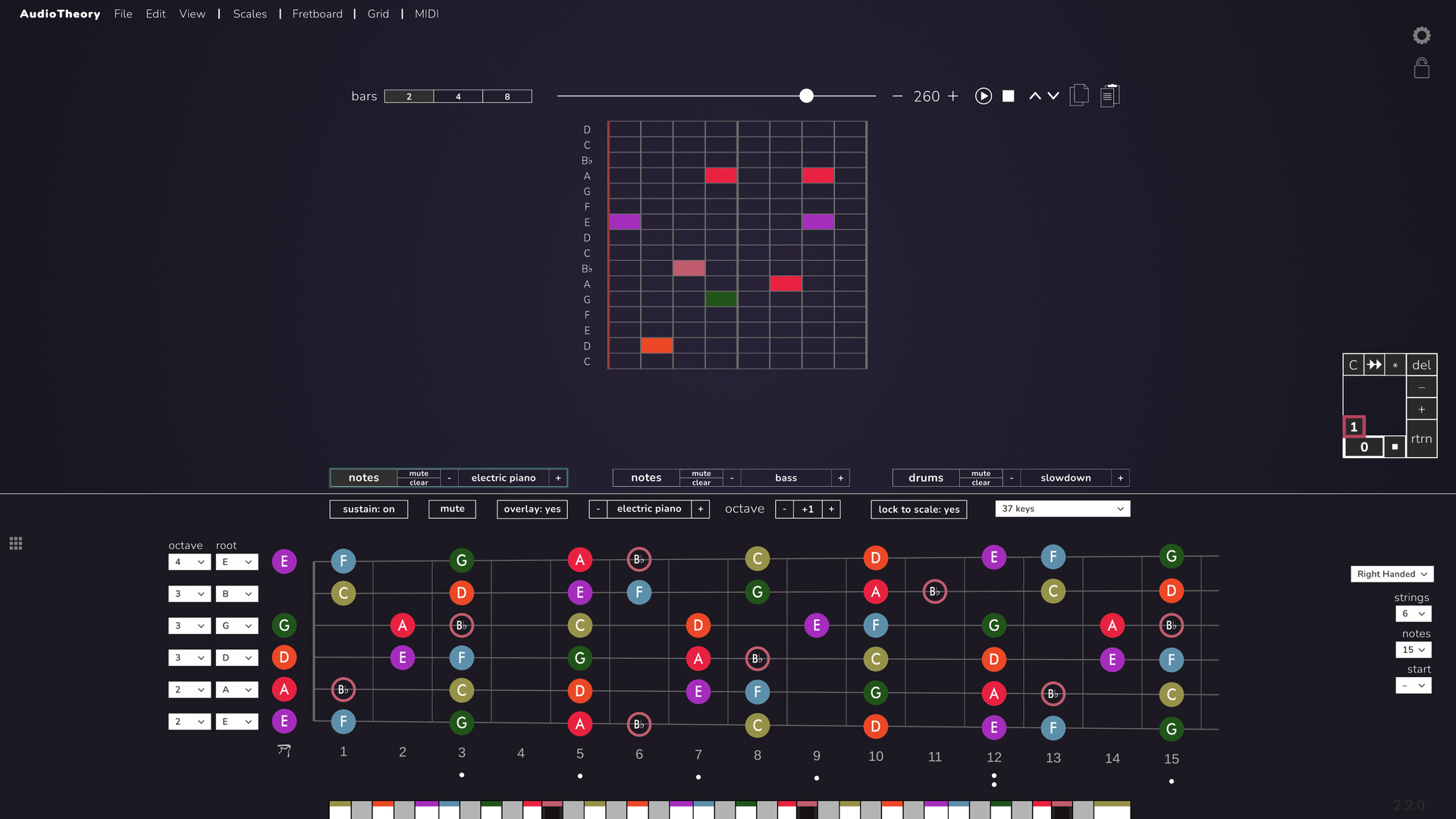Viewport: 1456px width, 819px height.
Task: Disable overlay for the electric piano
Action: click(x=532, y=509)
